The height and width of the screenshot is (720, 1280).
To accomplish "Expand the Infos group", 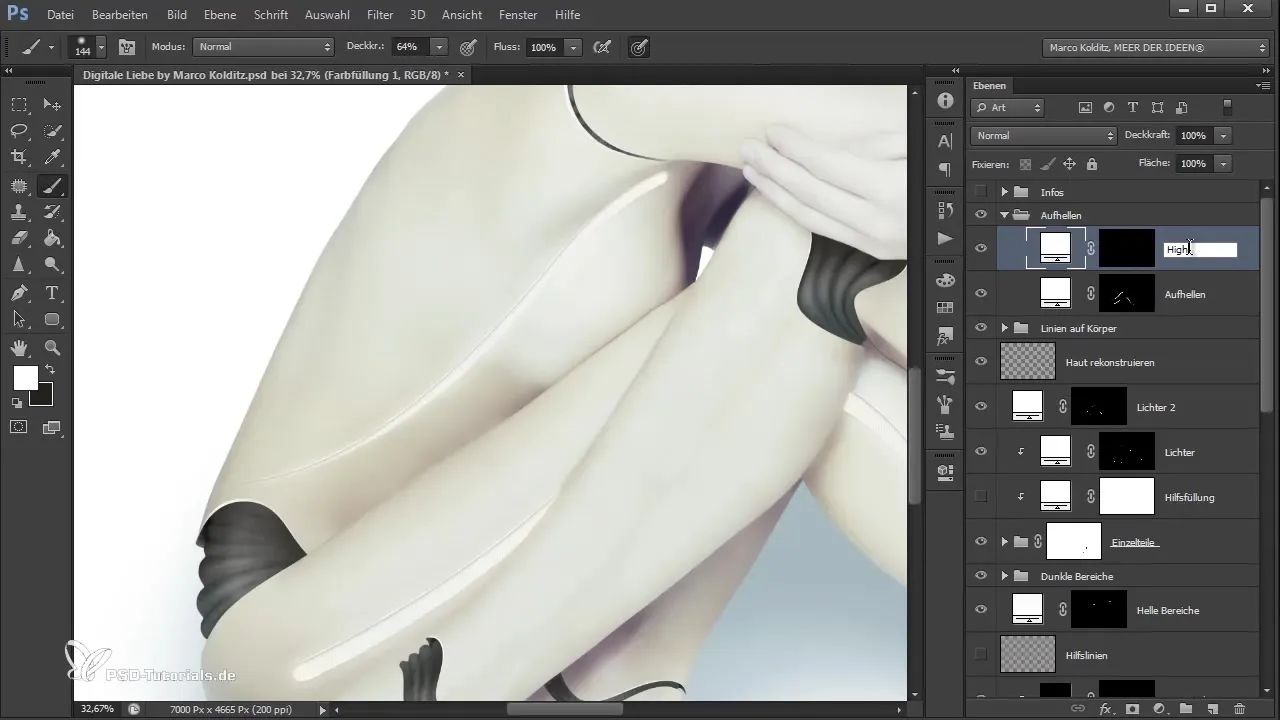I will (x=1004, y=192).
